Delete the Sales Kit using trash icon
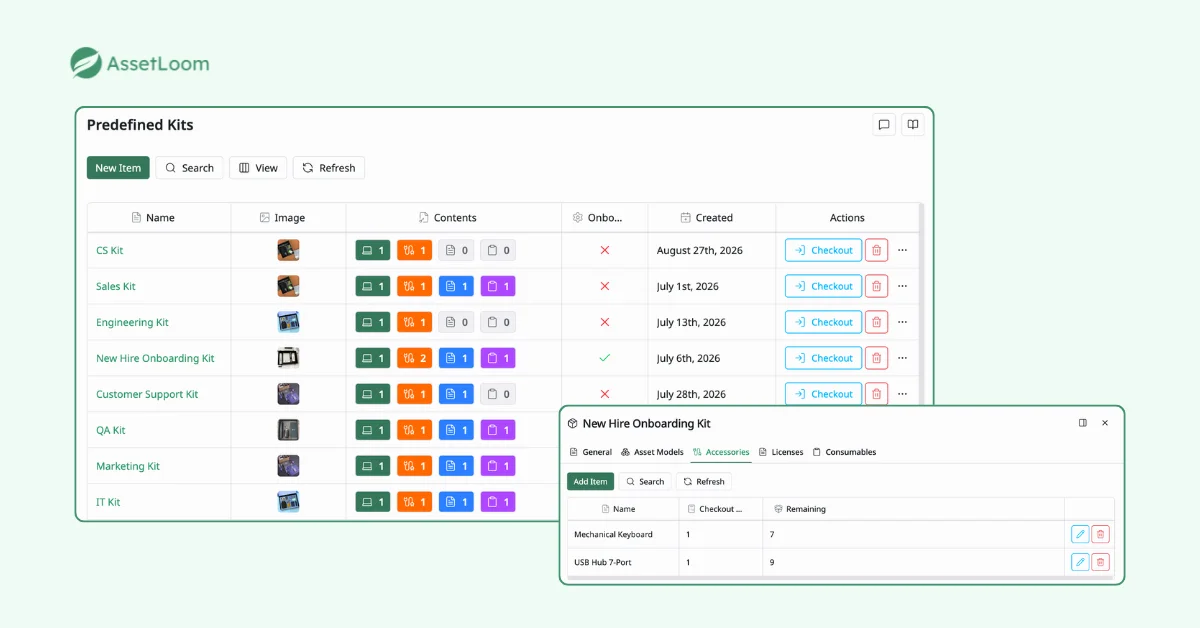 [876, 286]
